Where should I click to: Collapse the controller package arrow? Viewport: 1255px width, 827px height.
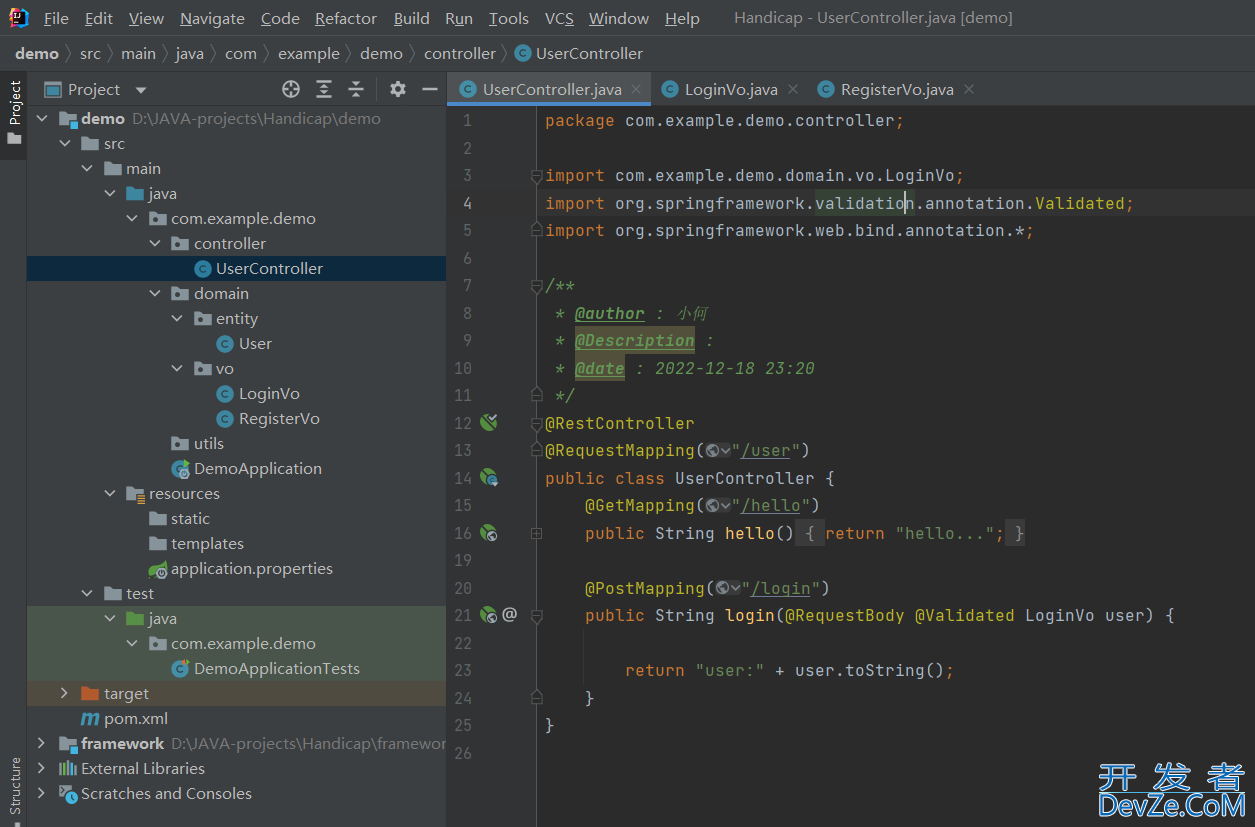155,243
